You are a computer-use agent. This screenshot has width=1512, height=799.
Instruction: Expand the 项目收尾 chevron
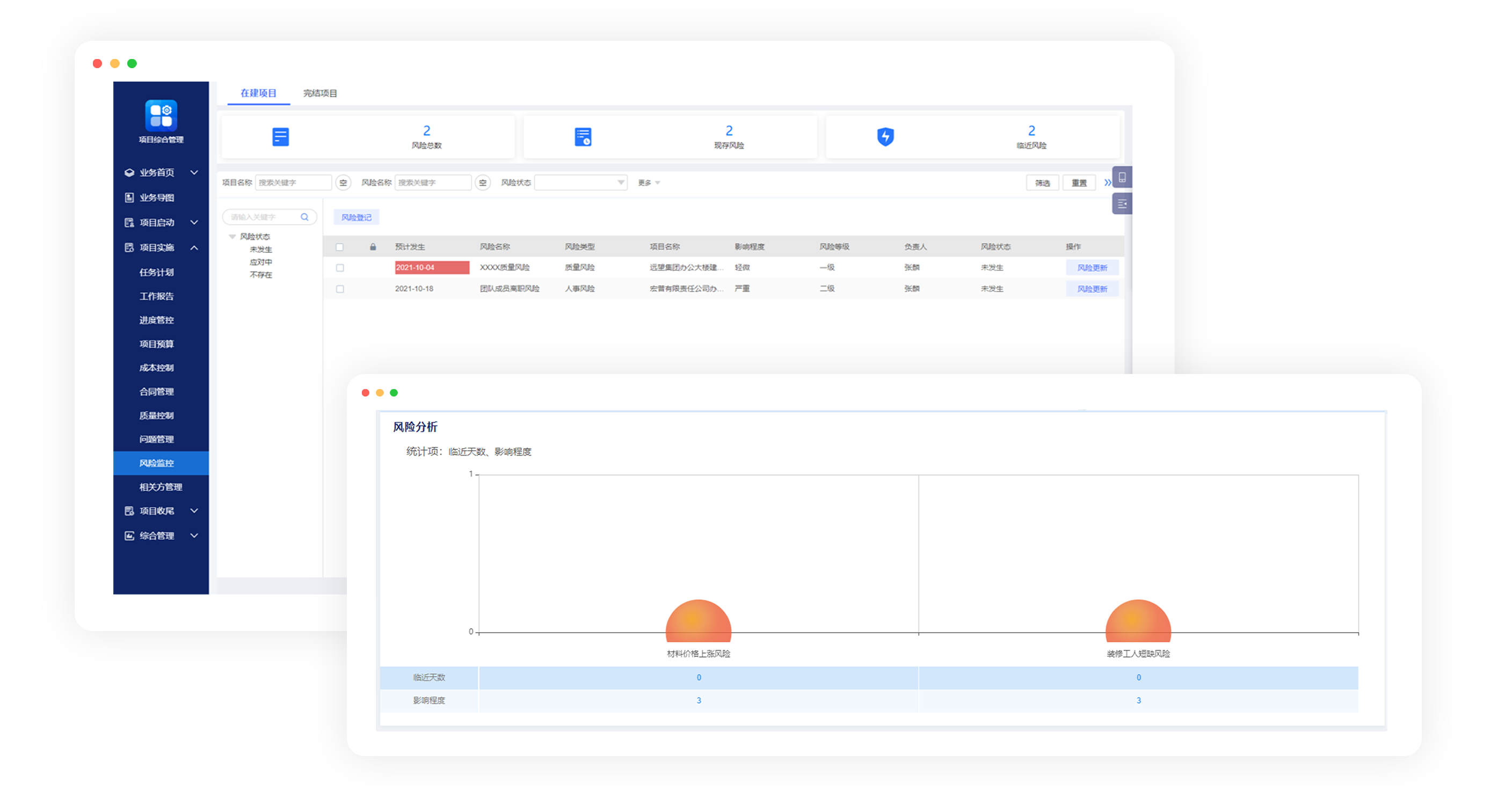(194, 511)
